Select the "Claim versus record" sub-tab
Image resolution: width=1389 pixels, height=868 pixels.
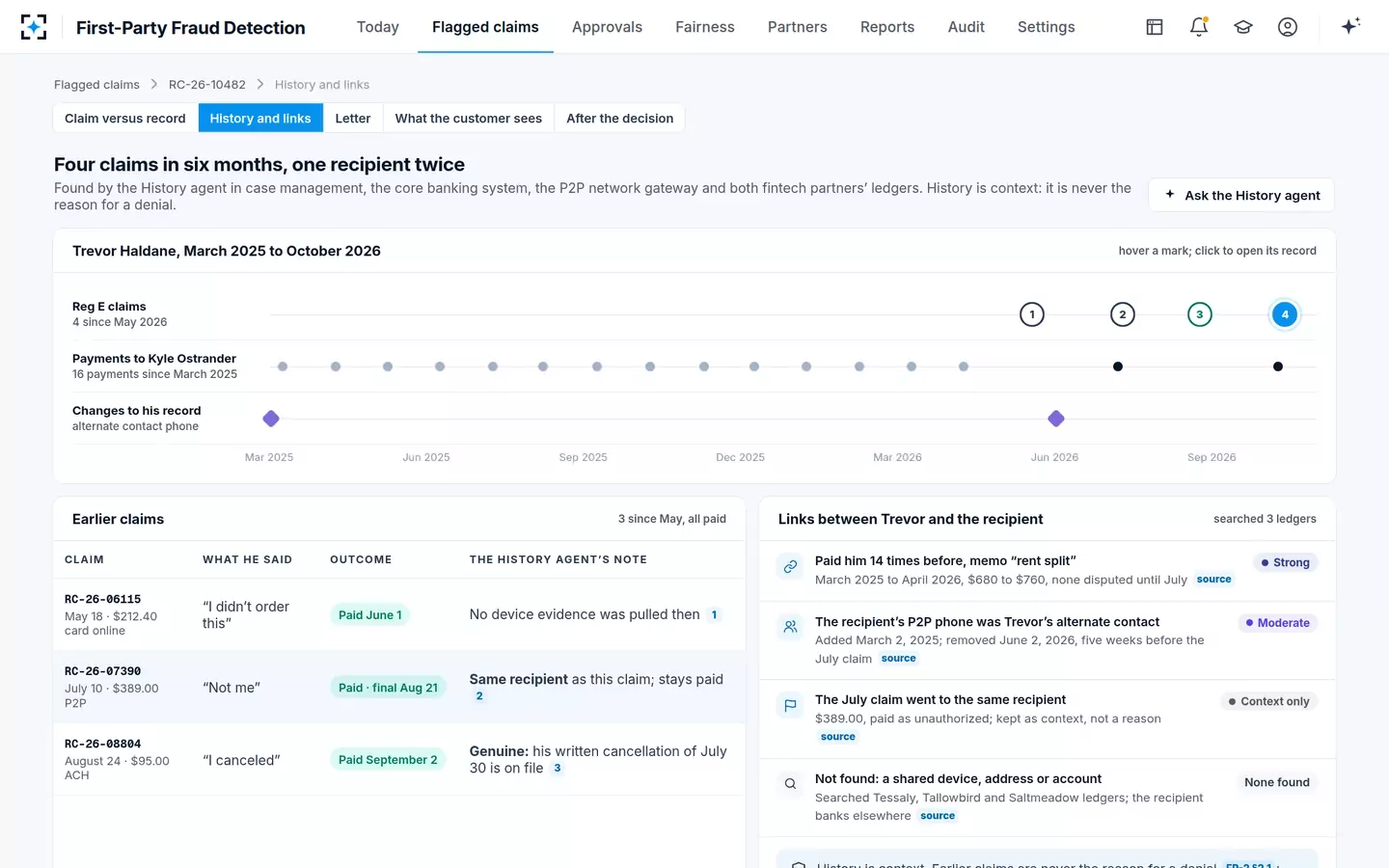coord(125,118)
